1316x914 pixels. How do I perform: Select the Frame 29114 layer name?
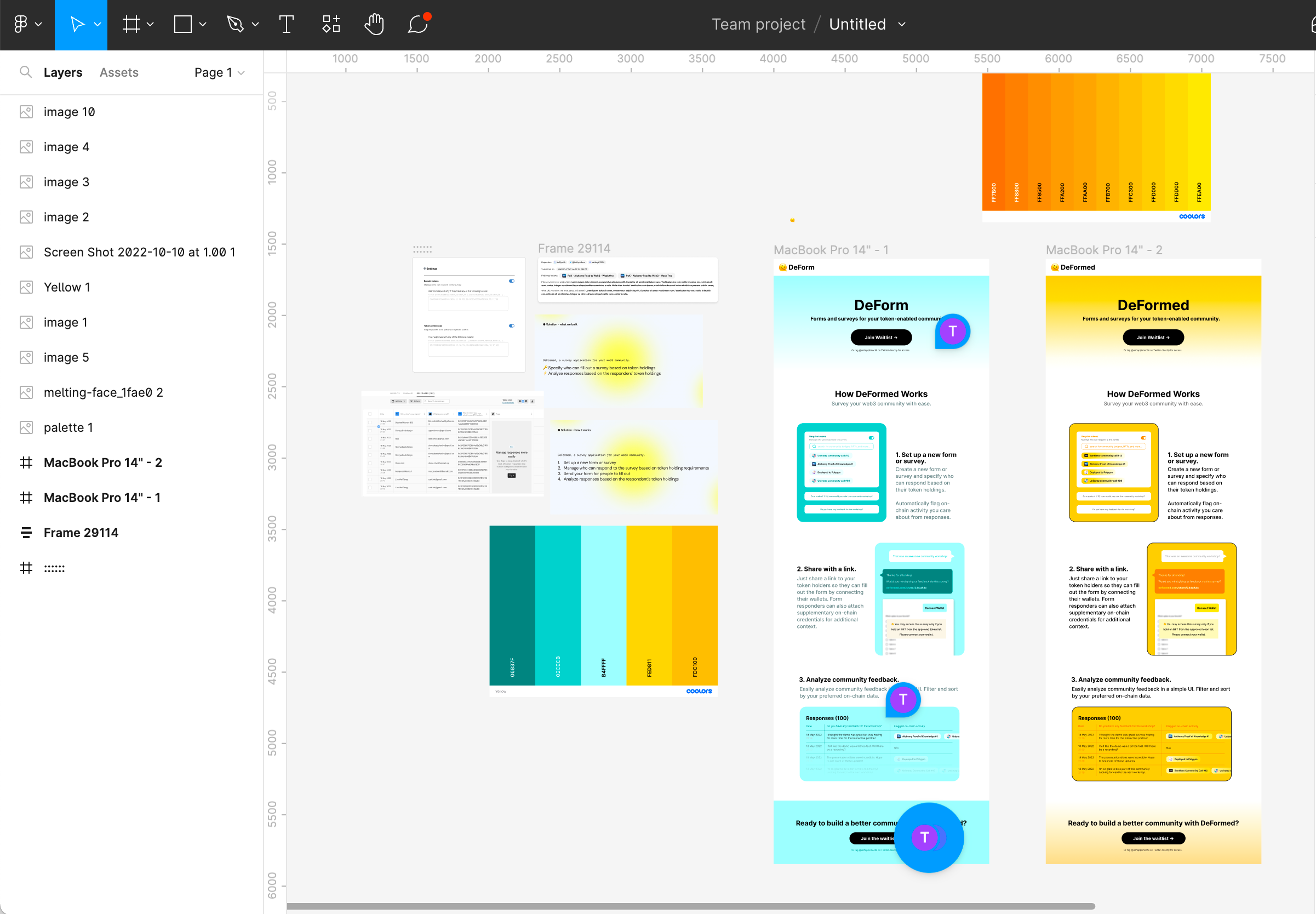(x=81, y=533)
